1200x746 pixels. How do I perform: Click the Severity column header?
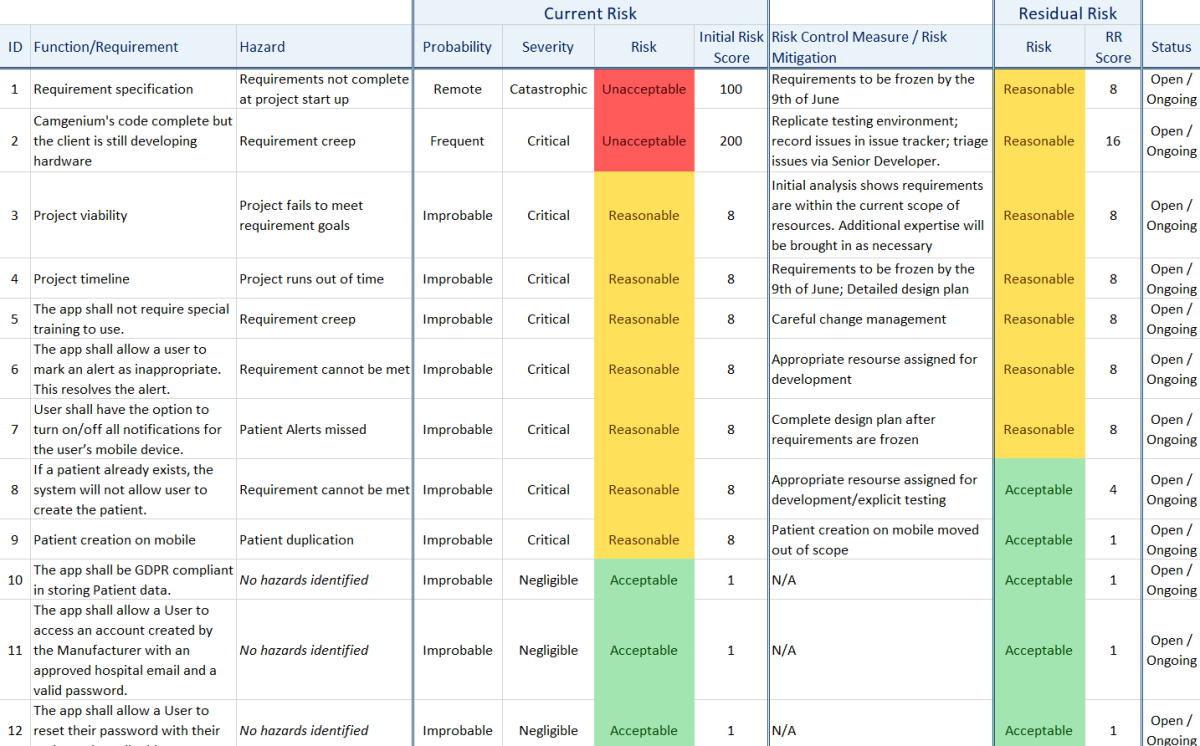pyautogui.click(x=548, y=47)
